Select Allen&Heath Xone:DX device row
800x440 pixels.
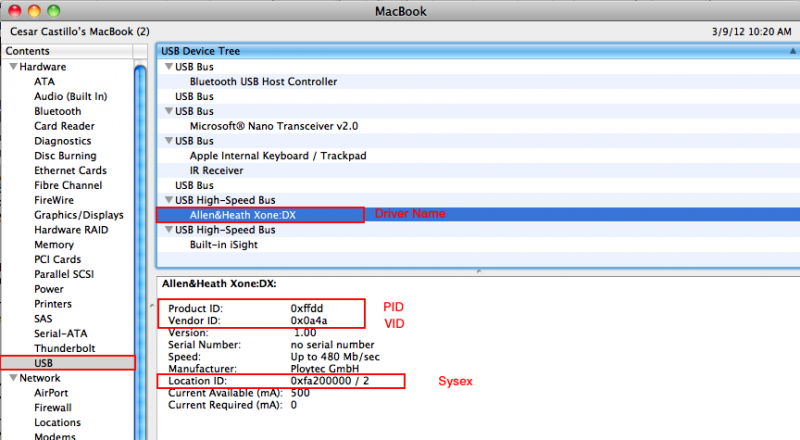pyautogui.click(x=479, y=215)
